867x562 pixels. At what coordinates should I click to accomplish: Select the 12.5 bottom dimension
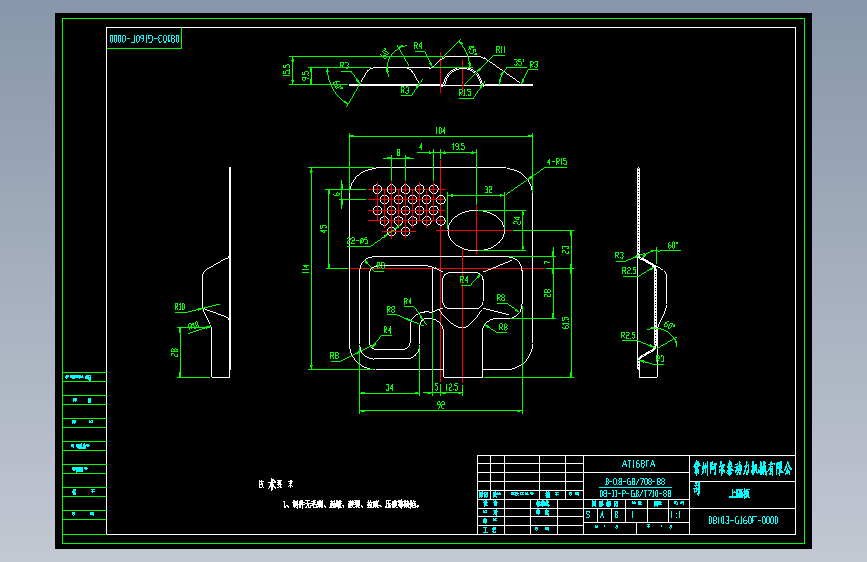452,387
